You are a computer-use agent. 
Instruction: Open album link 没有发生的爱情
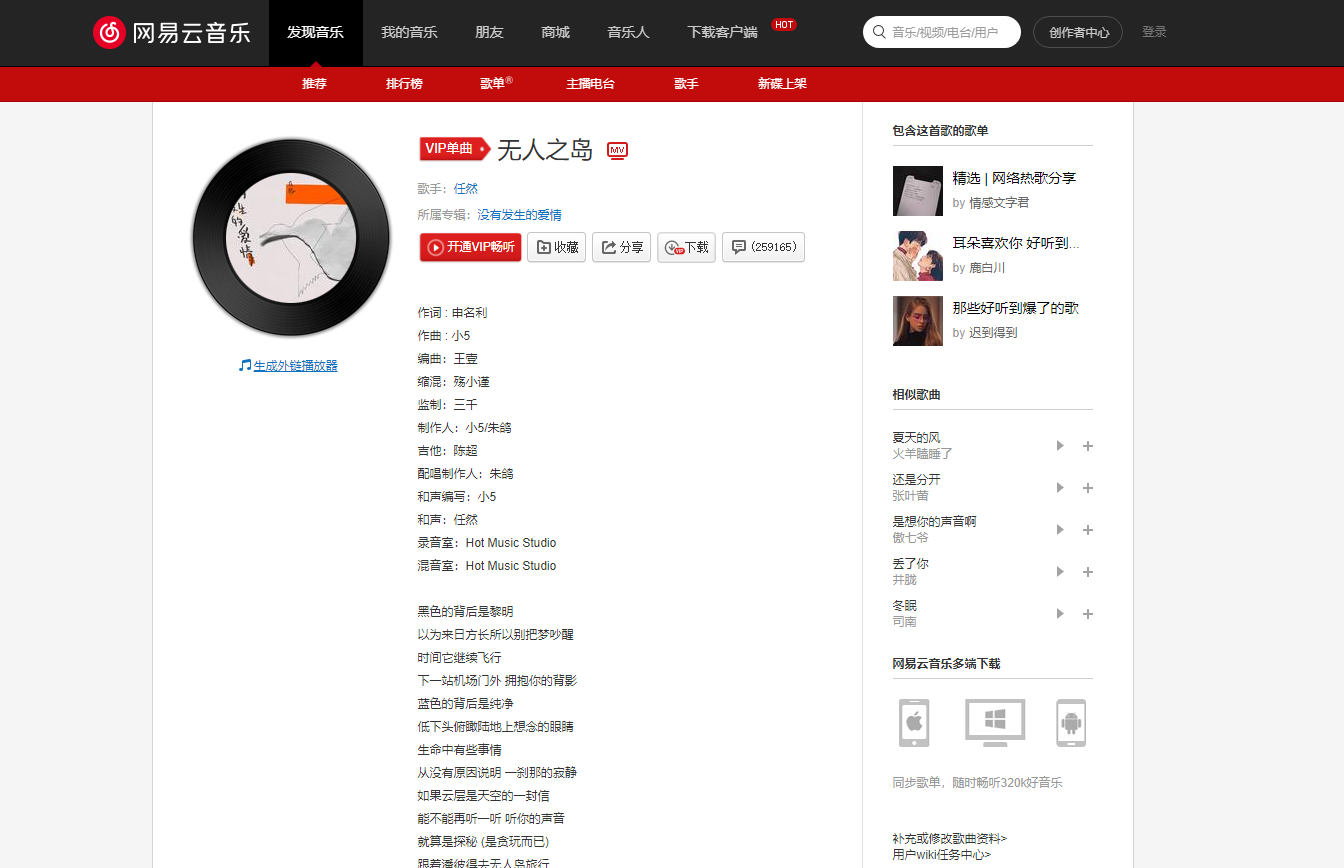[519, 215]
